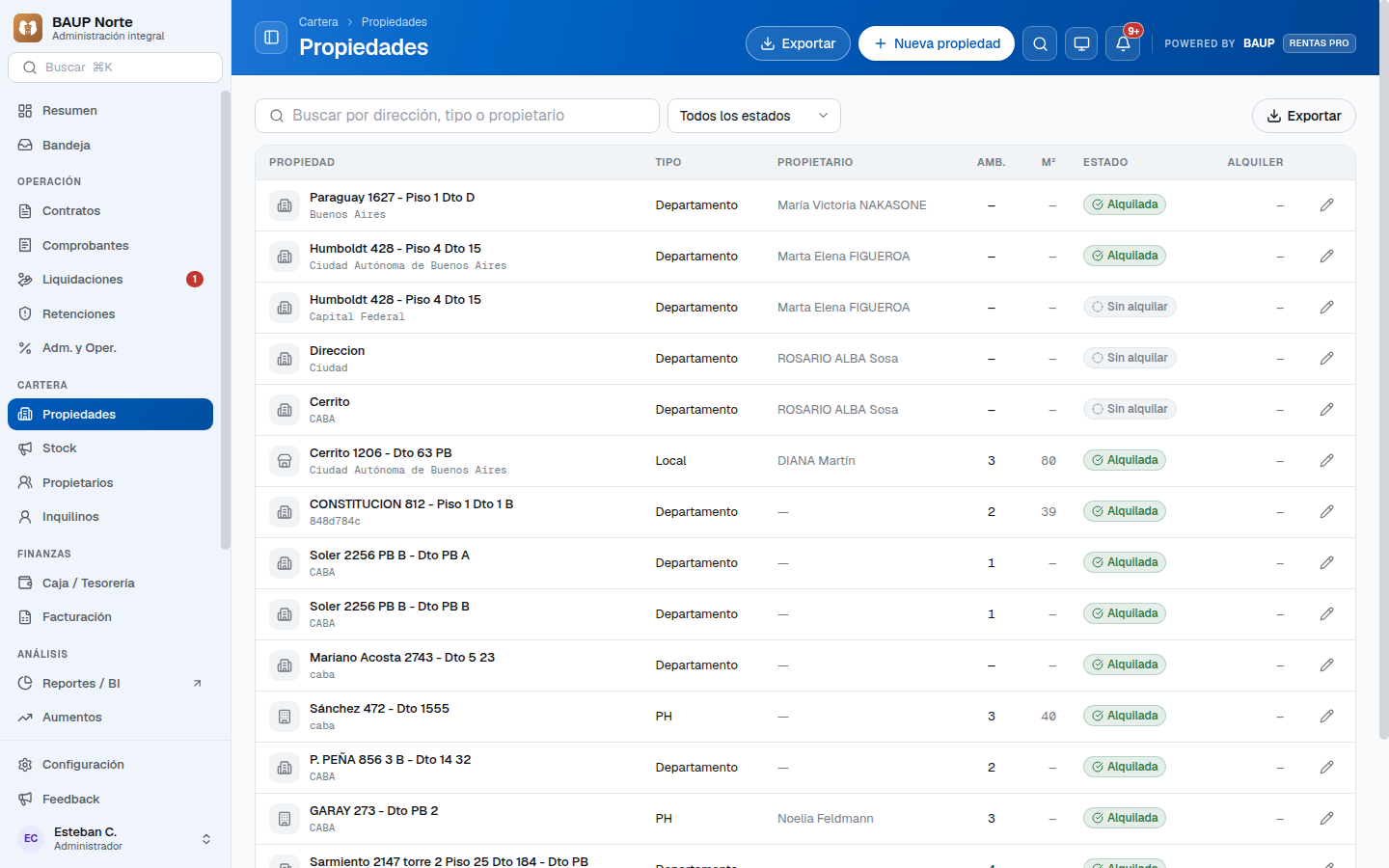Viewport: 1389px width, 868px height.
Task: Open Caja / Tesorería
Action: 110,583
